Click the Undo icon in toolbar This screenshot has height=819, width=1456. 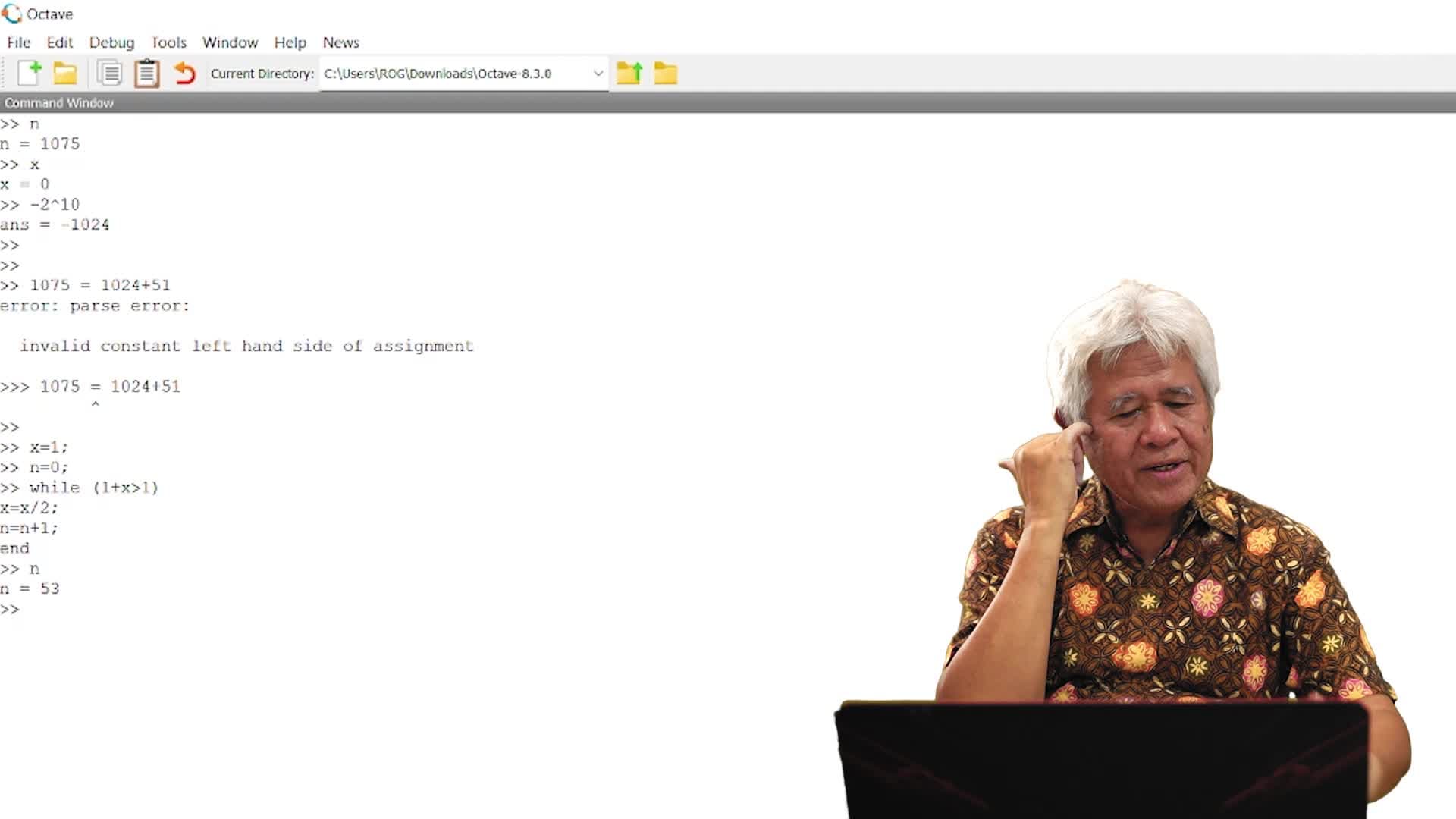click(183, 73)
